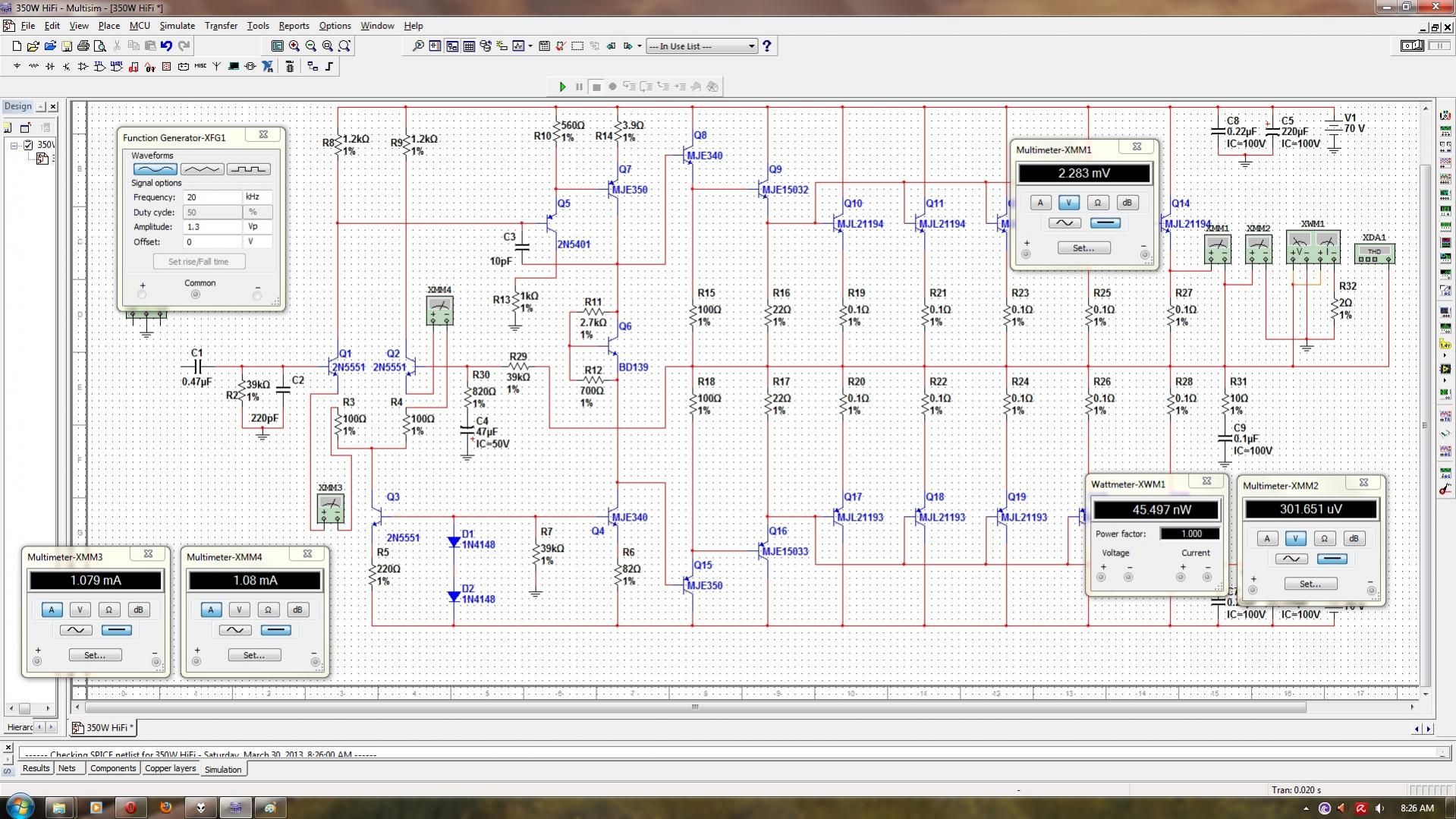Place an RF antenna component
Viewport: 1456px width, 819px height.
(216, 67)
